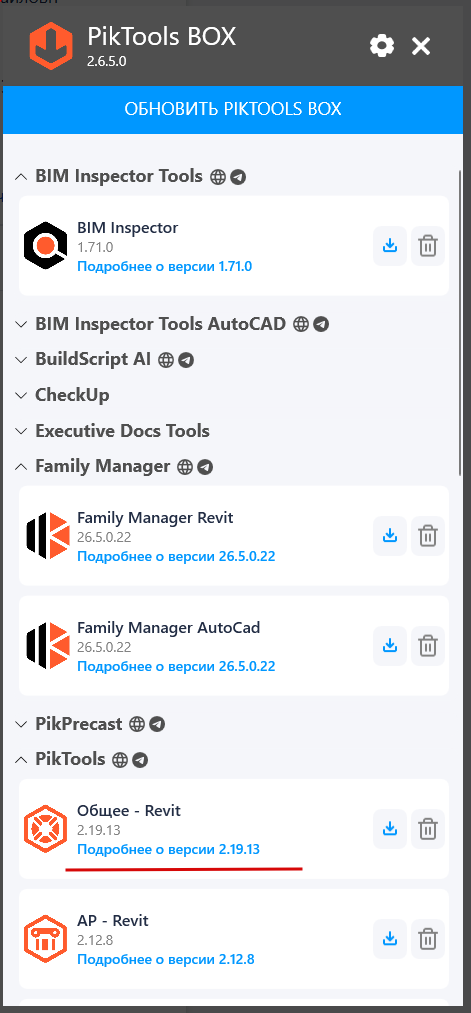Viewport: 471px width, 1013px height.
Task: Open Family Manager Telegram channel icon
Action: pyautogui.click(x=205, y=466)
